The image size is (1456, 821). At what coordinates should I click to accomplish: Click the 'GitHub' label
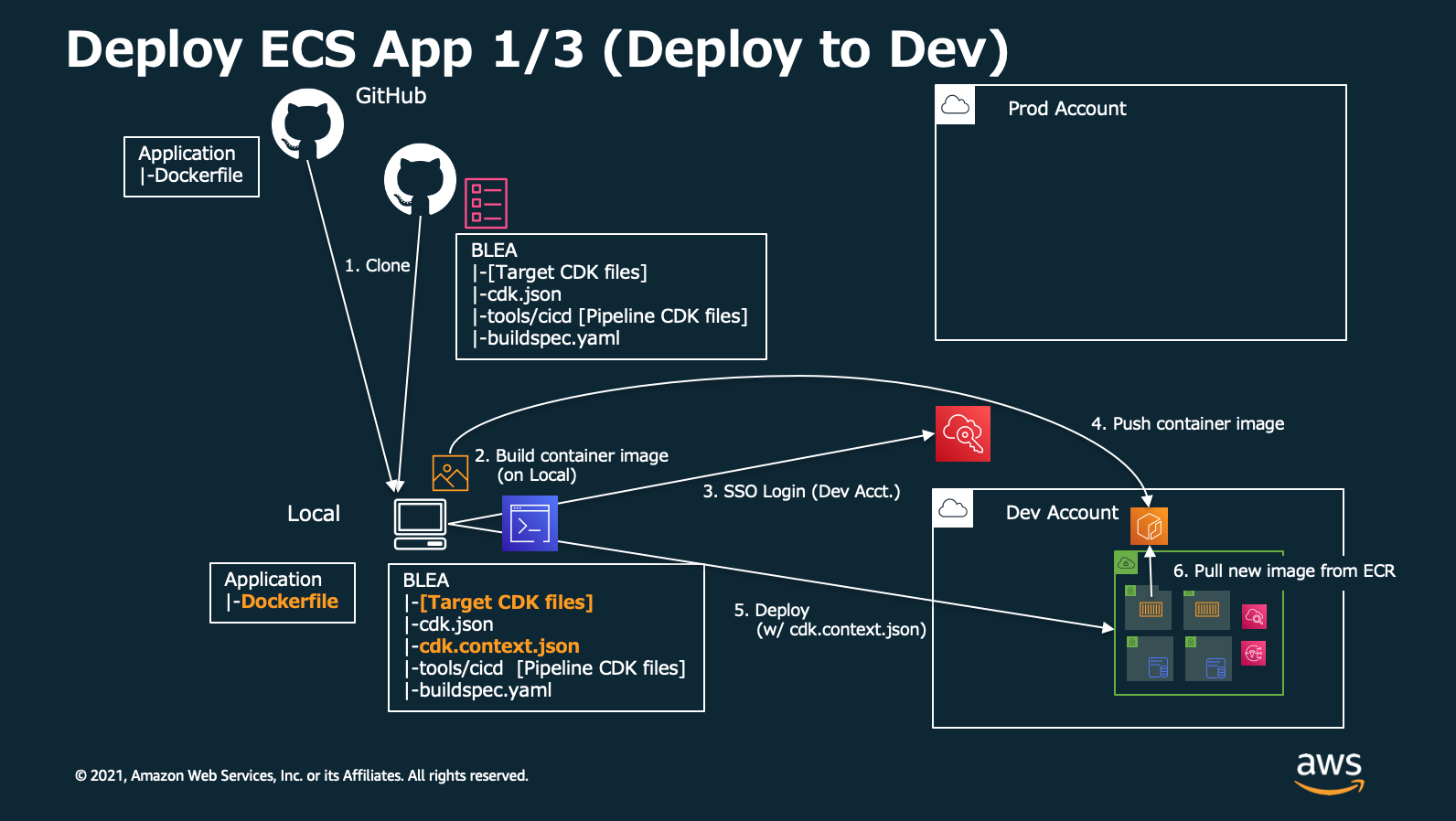click(391, 96)
